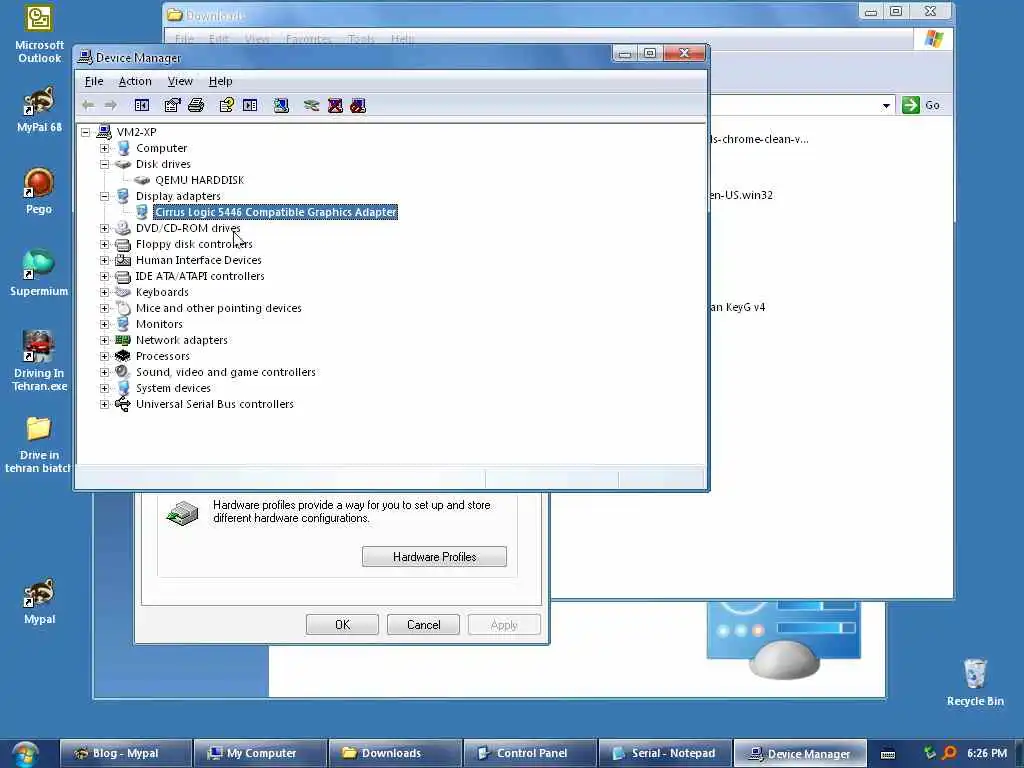The width and height of the screenshot is (1024, 768).
Task: Select Cirrus Logic 5446 Compatible Graphics Adapter
Action: (276, 212)
